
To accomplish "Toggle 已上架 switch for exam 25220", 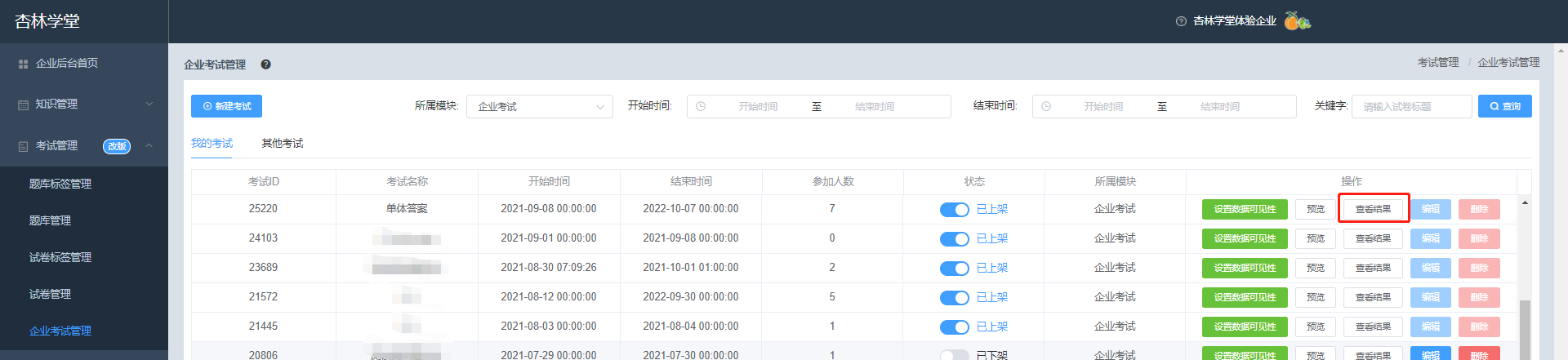I will pyautogui.click(x=954, y=210).
